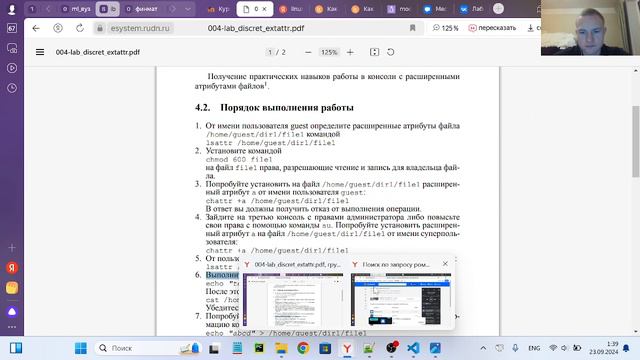Switch to the Кур tab
640x360 pixels.
click(218, 9)
